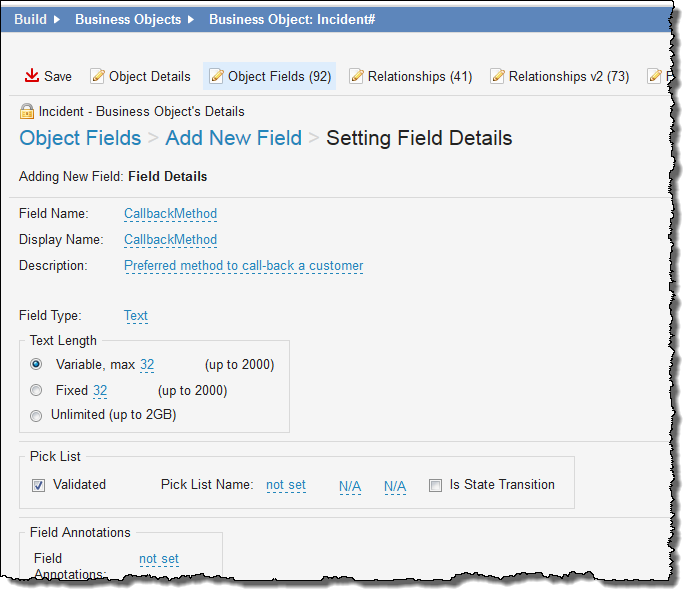Uncheck the Validated checkbox
691x596 pixels.
pos(38,485)
